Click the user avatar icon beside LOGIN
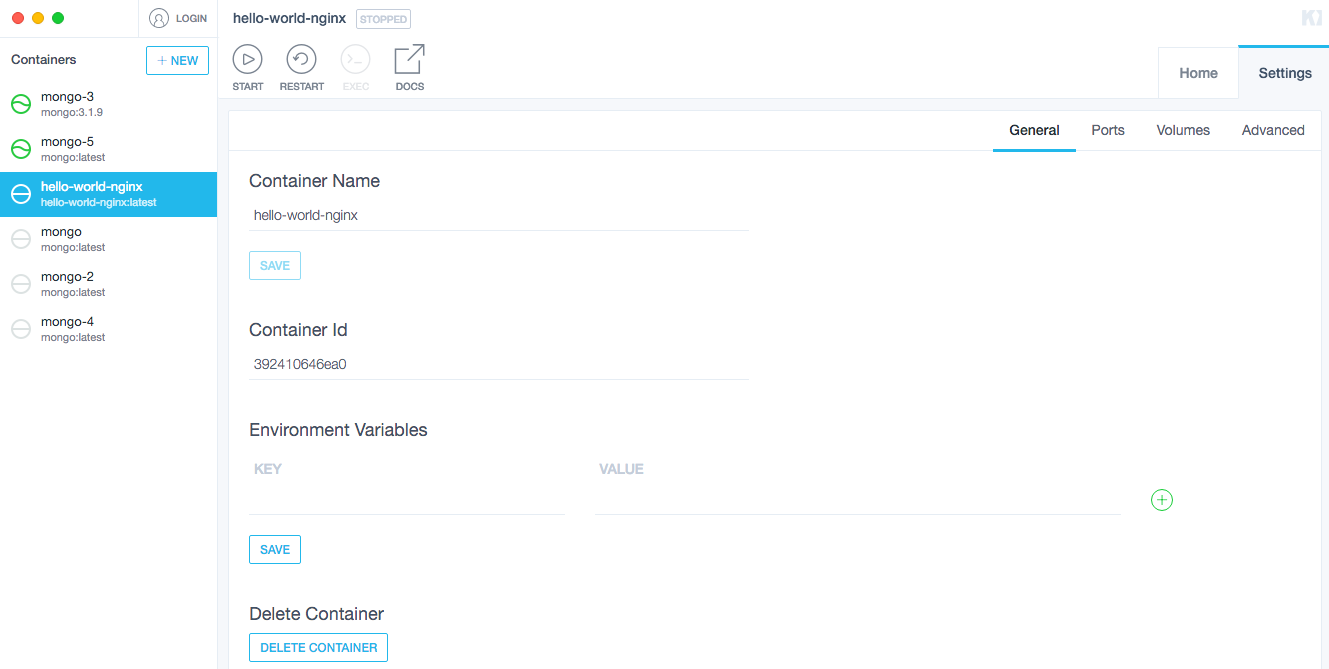 click(160, 18)
